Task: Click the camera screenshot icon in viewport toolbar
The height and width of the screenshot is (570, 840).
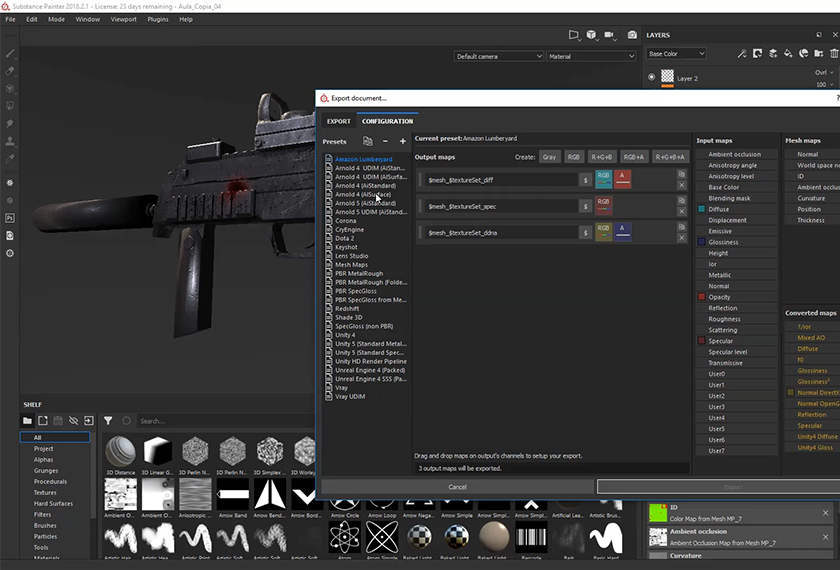Action: [x=631, y=34]
